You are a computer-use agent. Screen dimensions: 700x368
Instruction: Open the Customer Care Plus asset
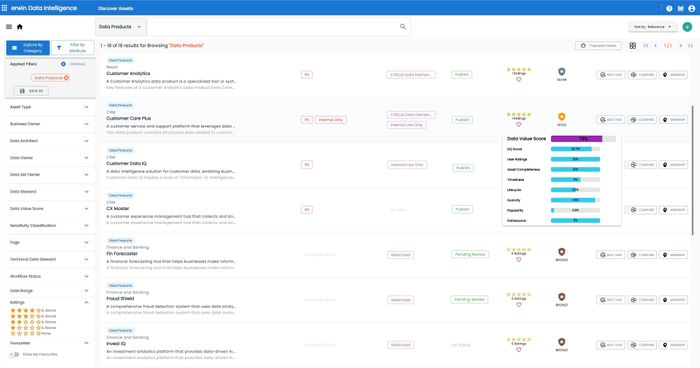[129, 118]
